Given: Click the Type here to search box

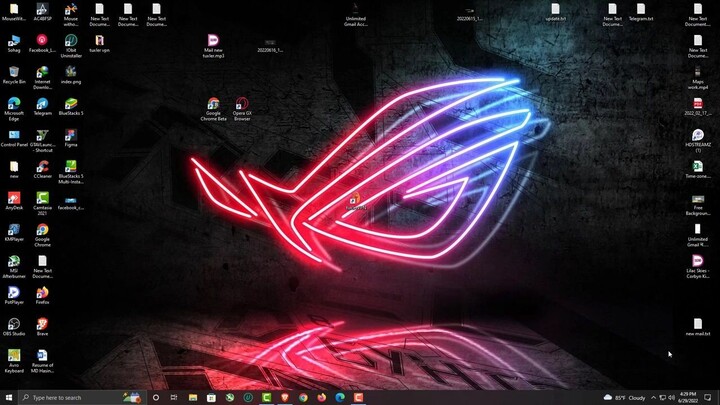Looking at the screenshot, I should pyautogui.click(x=82, y=397).
